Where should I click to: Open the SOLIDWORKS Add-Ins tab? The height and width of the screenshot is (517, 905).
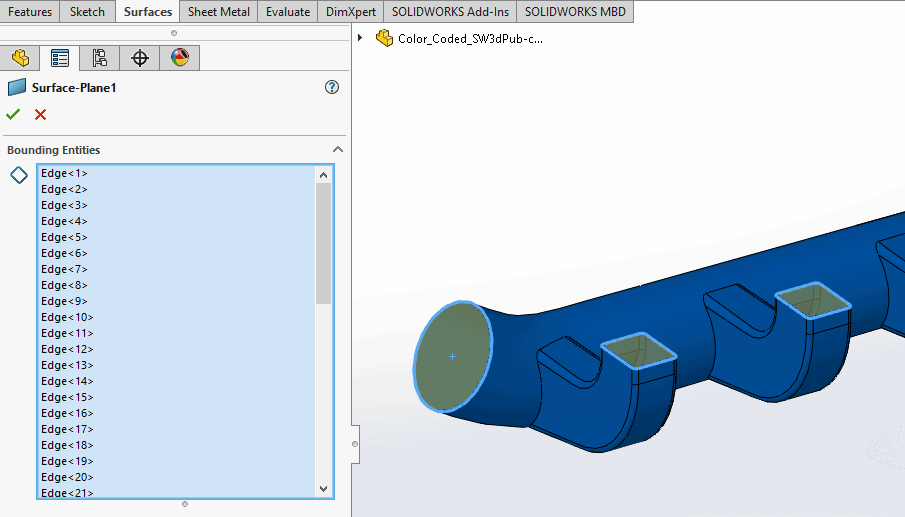click(x=450, y=12)
